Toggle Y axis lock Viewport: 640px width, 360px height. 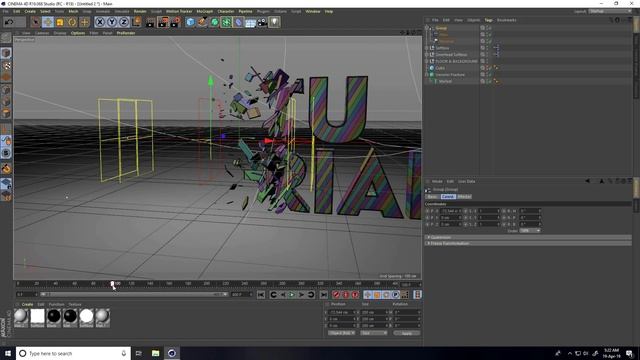[112, 22]
